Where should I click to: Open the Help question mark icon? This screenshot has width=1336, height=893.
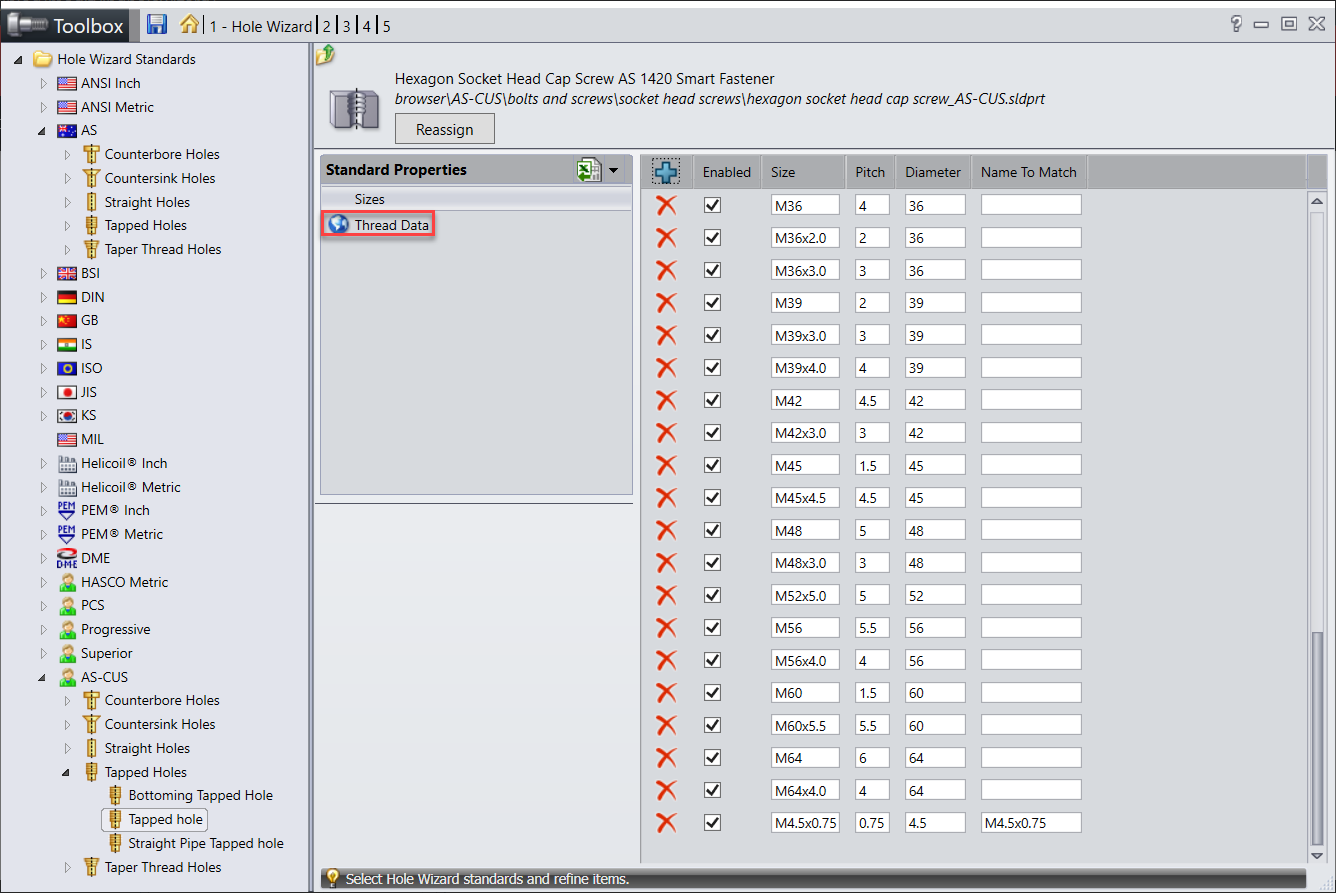[1236, 24]
